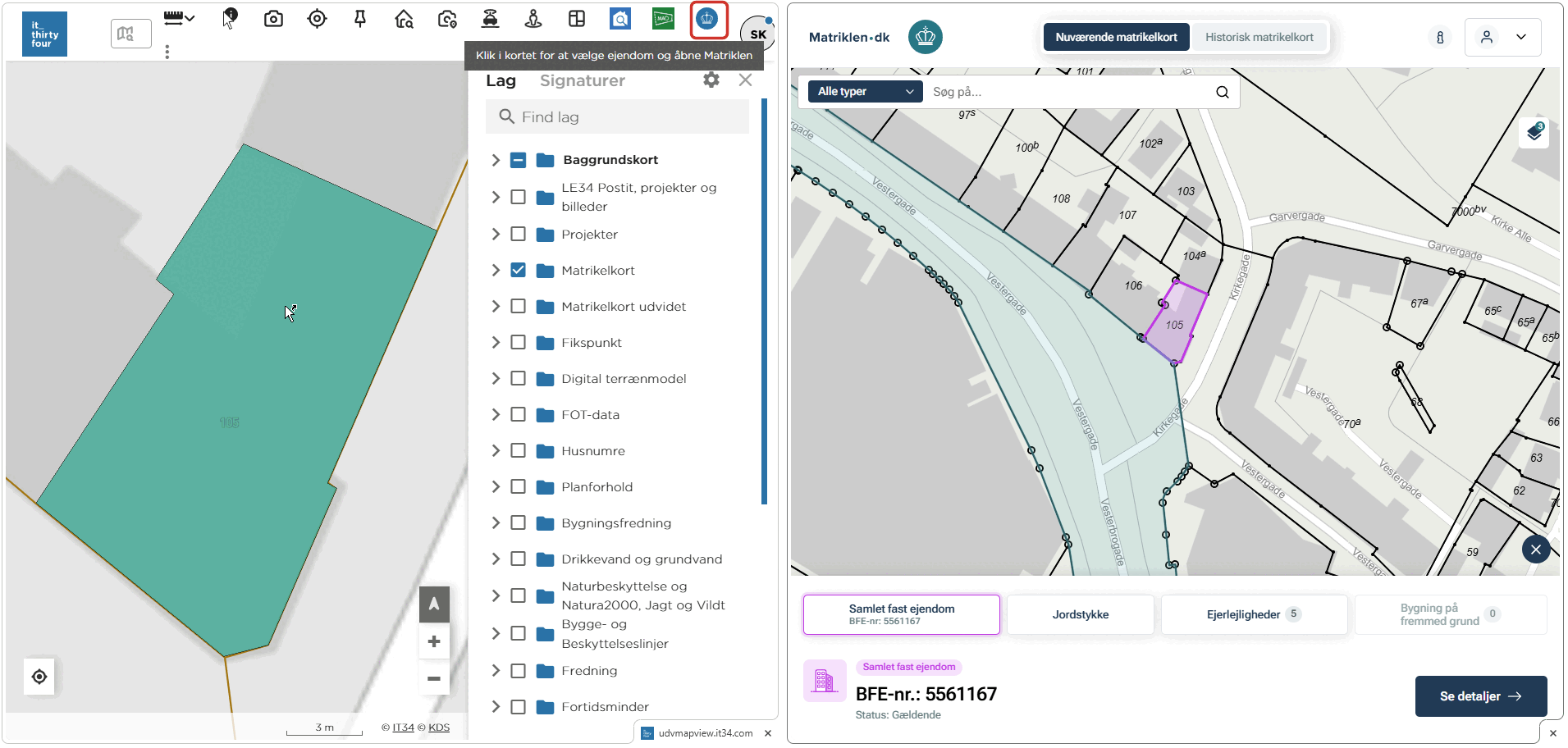Uncheck the Matrikelkort layer
This screenshot has width=1568, height=748.
(x=518, y=270)
